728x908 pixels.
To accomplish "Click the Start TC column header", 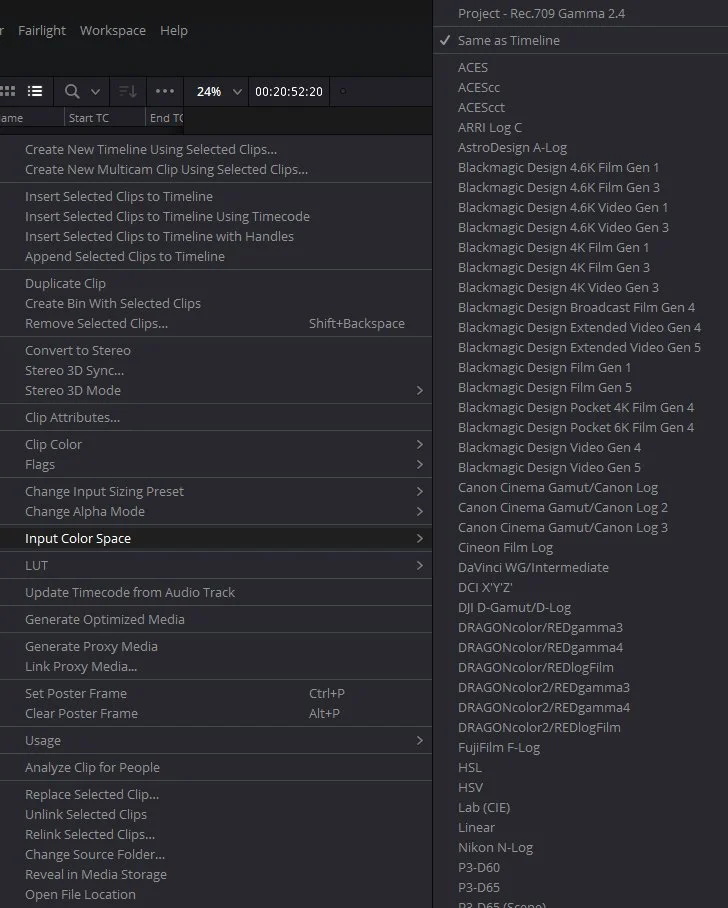I will pos(89,118).
